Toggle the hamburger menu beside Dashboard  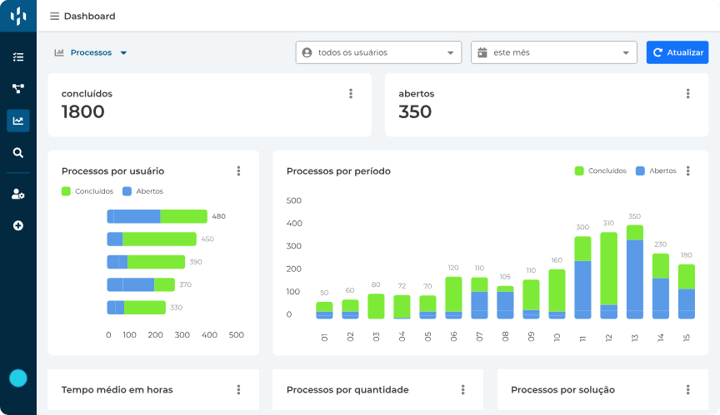[54, 16]
